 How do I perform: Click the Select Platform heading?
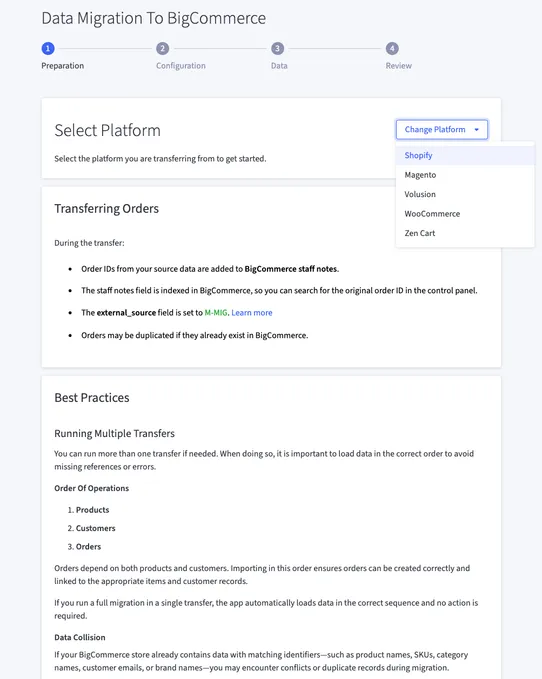(x=107, y=130)
